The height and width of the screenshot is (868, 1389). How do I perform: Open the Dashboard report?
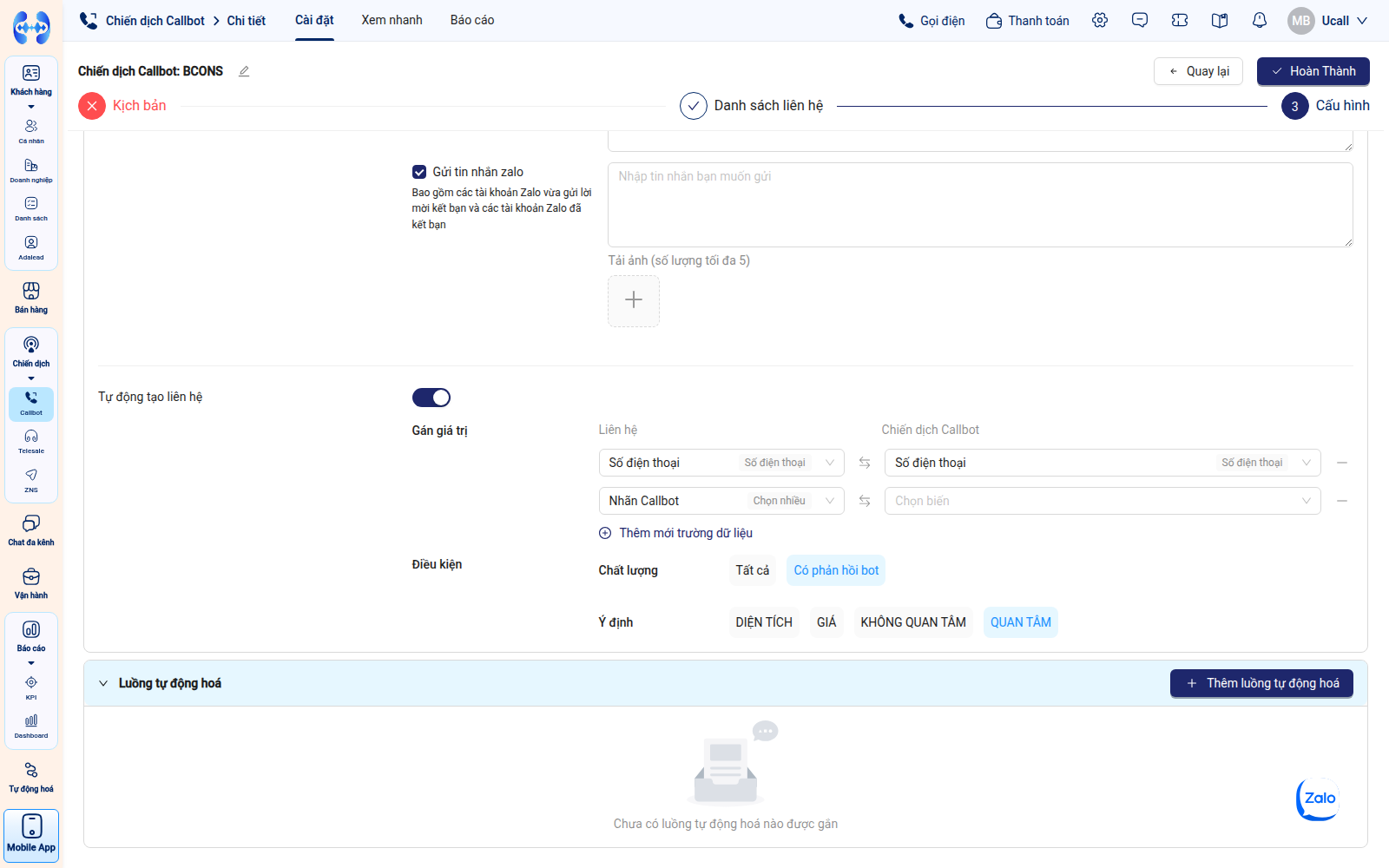coord(31,726)
